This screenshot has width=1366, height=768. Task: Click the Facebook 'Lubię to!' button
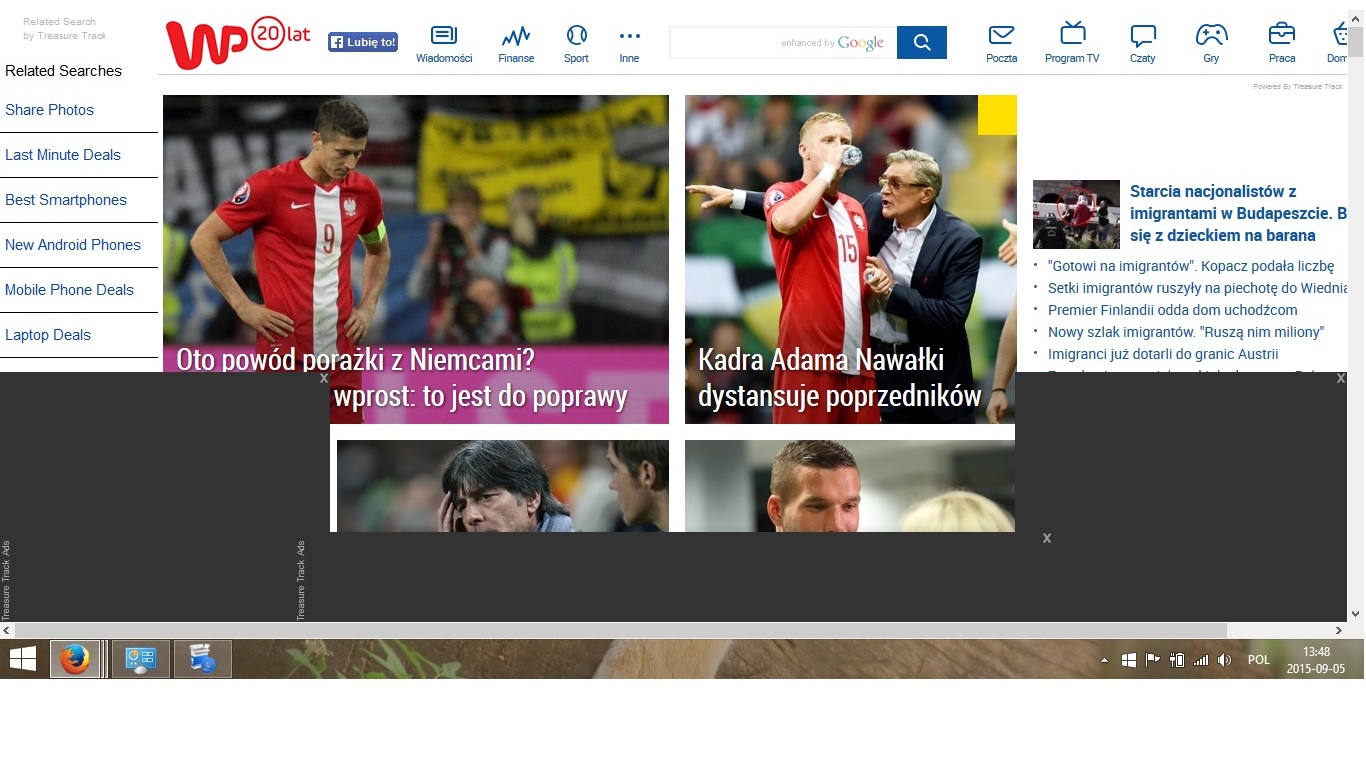click(x=363, y=42)
